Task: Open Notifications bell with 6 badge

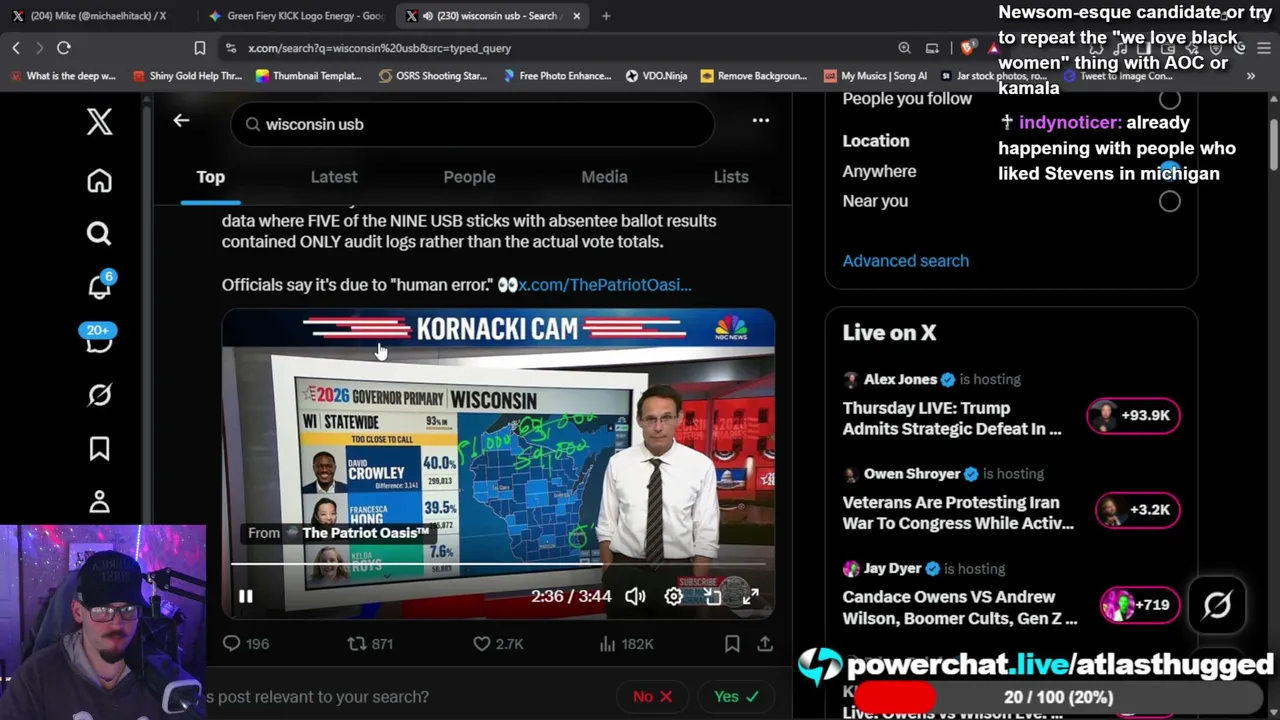Action: [x=99, y=286]
